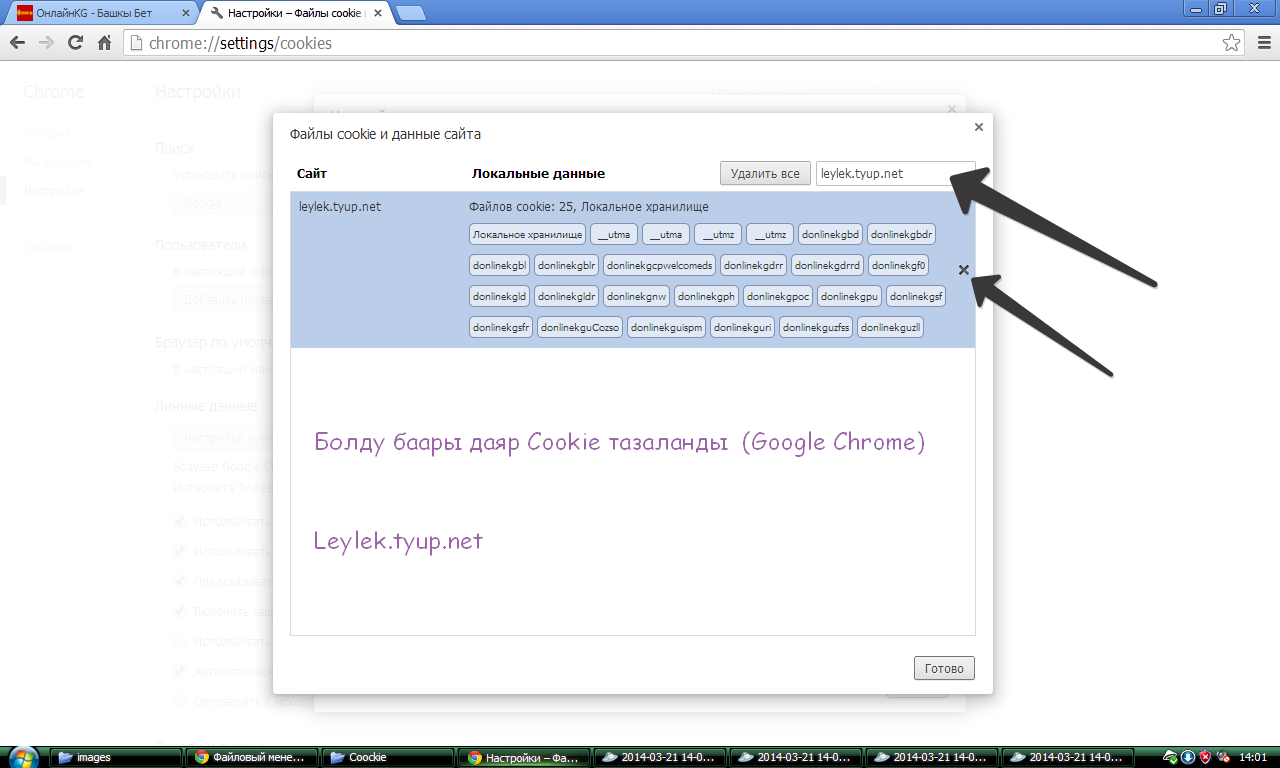Open the donlinekgdrrd cookie chip

pyautogui.click(x=828, y=266)
